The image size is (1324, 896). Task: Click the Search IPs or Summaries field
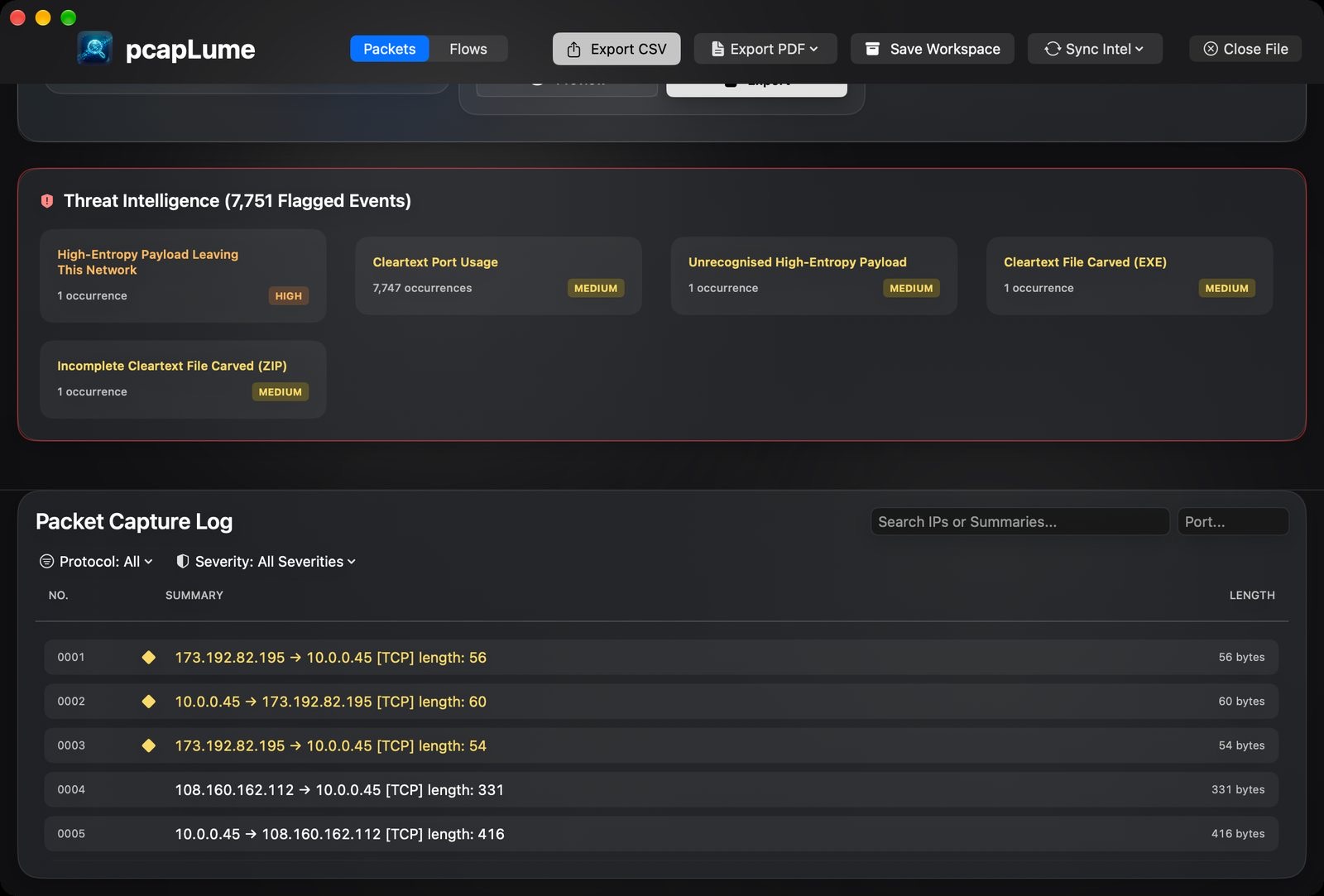[1019, 522]
